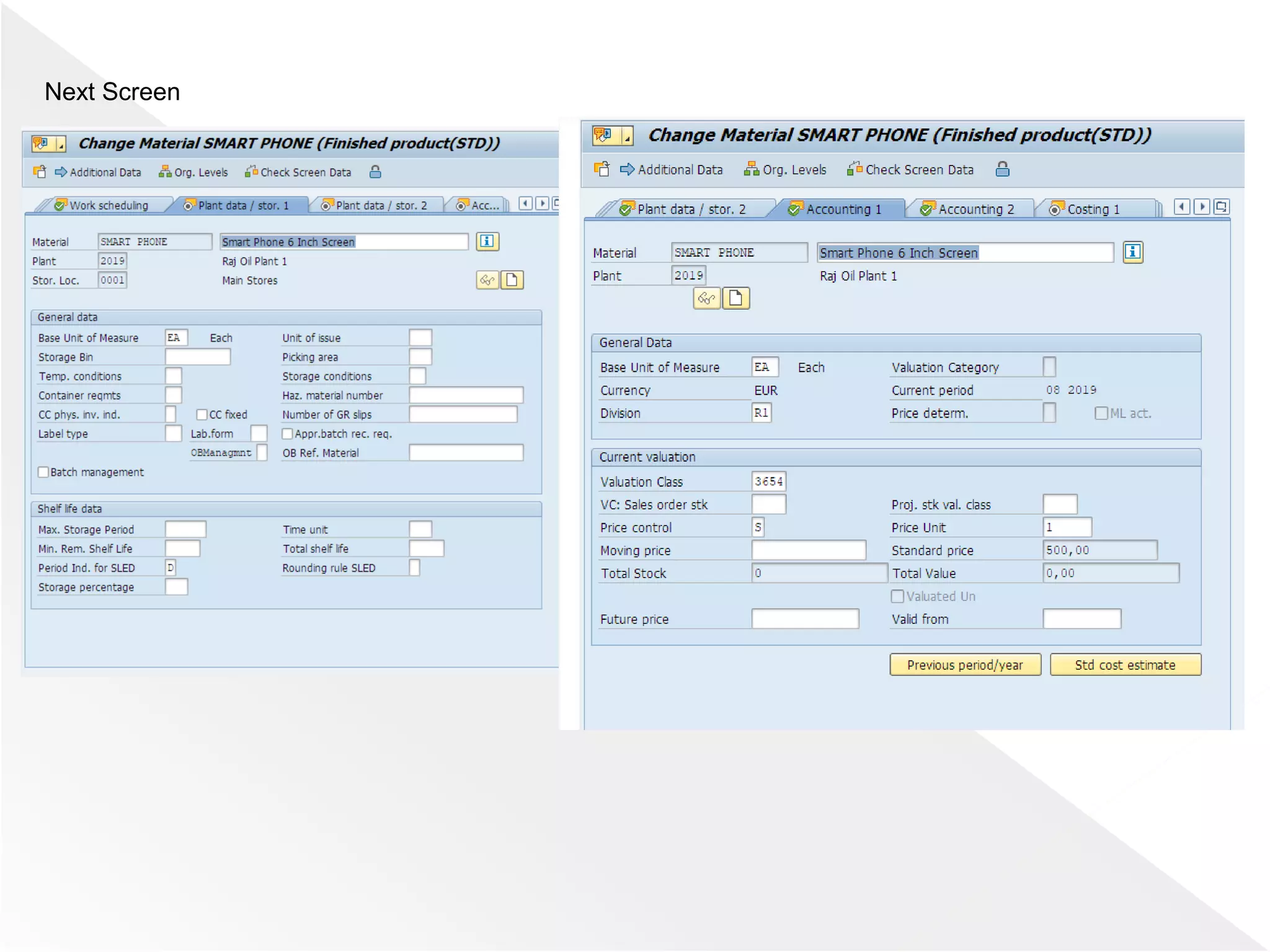Image resolution: width=1270 pixels, height=952 pixels.
Task: Click the Storage Bin input field
Action: [197, 357]
